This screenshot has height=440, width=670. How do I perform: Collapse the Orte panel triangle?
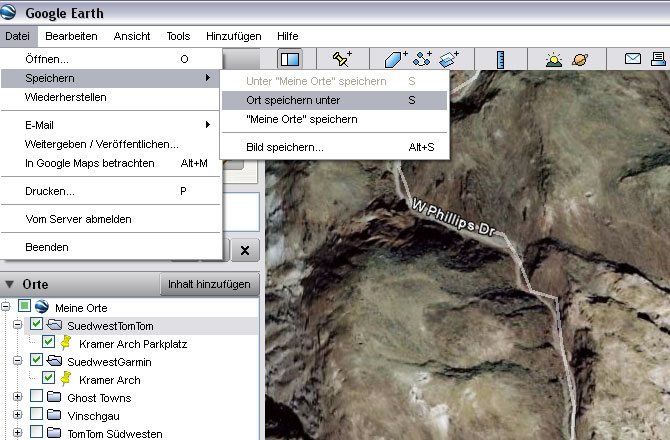[x=10, y=284]
